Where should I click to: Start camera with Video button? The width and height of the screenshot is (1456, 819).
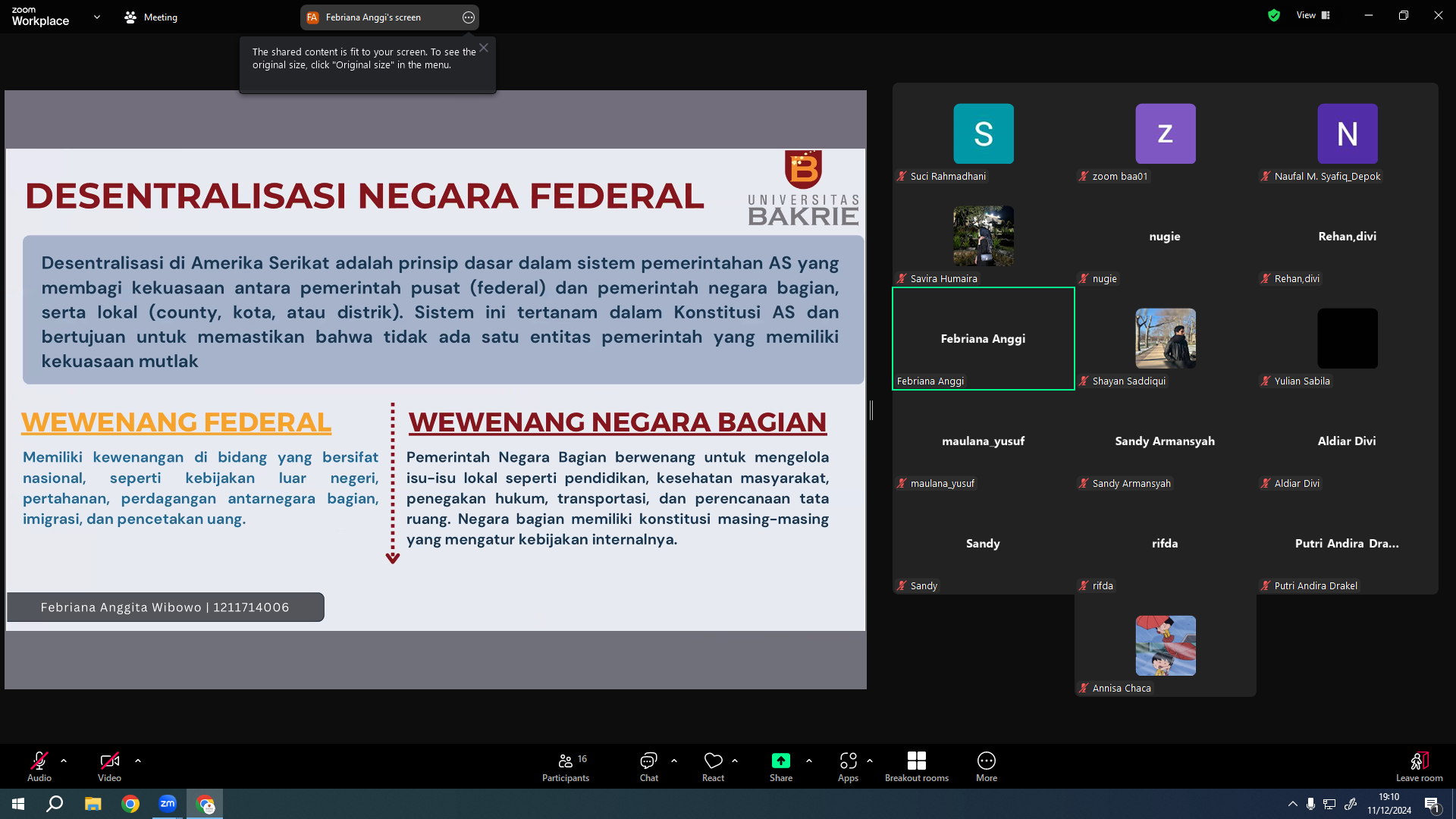pyautogui.click(x=109, y=766)
